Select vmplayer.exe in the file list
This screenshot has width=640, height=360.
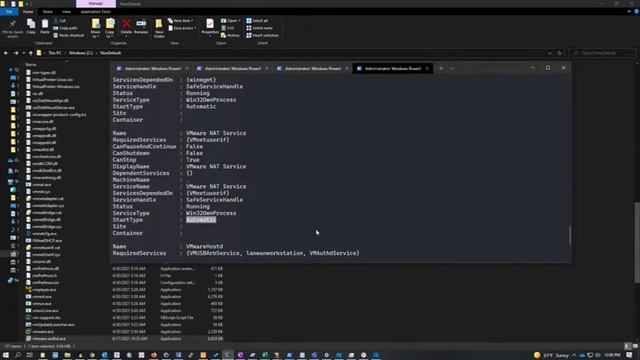(x=44, y=290)
